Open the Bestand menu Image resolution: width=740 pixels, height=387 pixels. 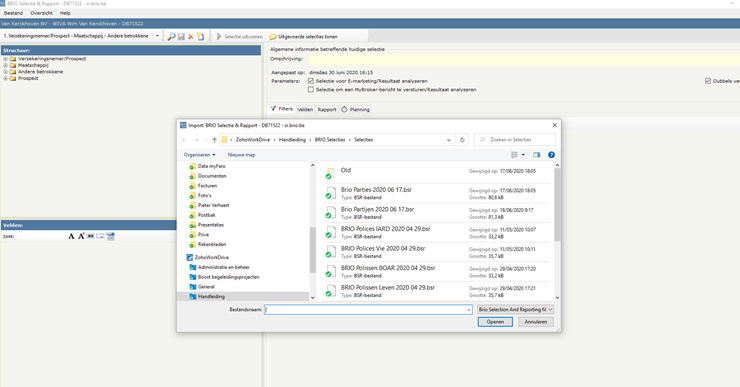(13, 13)
